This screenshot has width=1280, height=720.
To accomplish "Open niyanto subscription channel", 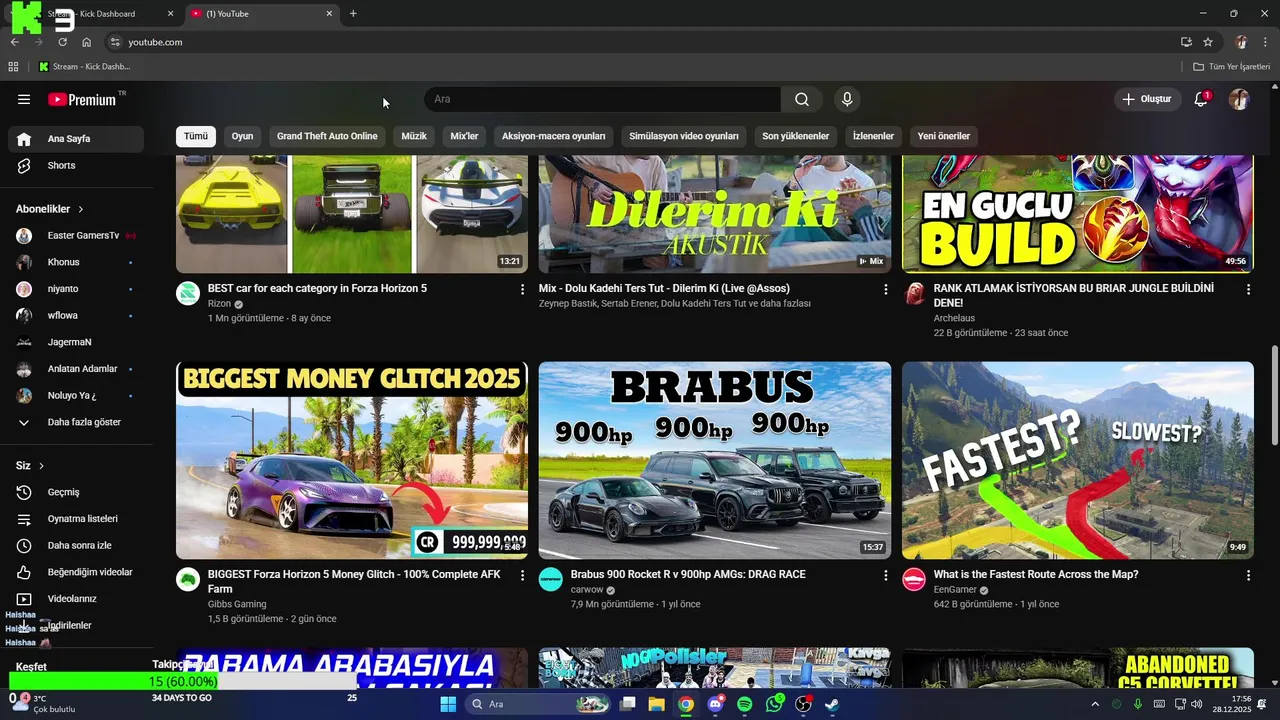I will pyautogui.click(x=76, y=289).
